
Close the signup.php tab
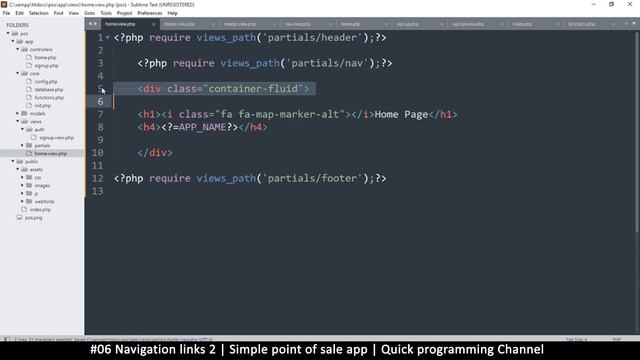coord(442,24)
